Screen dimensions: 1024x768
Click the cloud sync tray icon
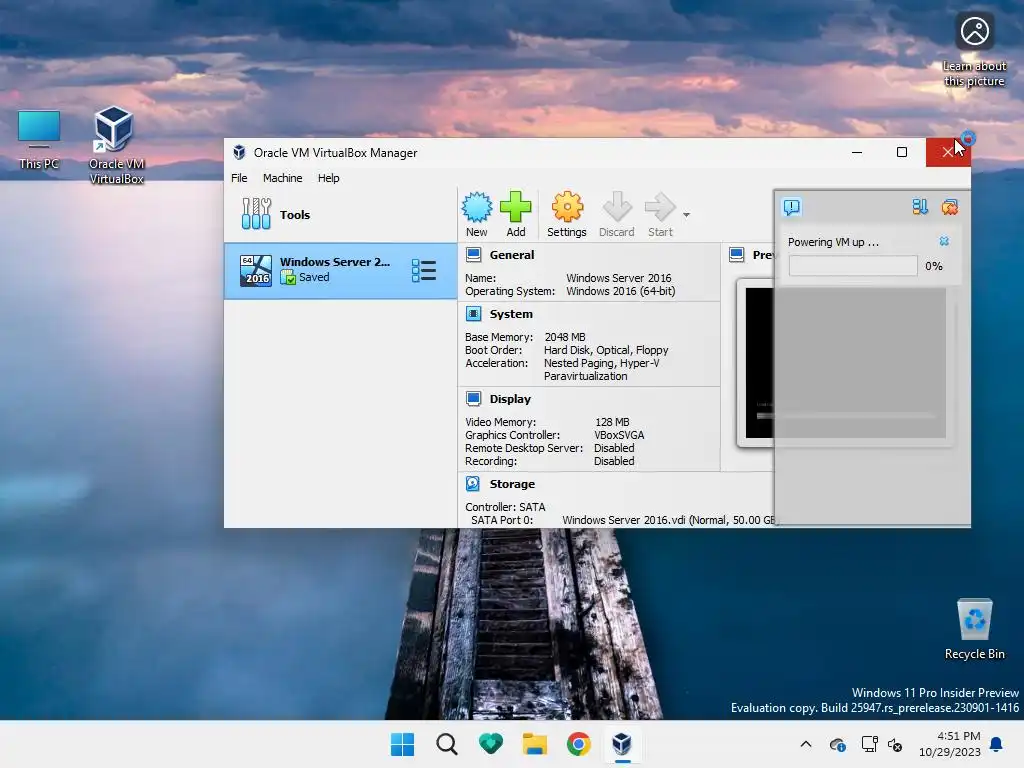[838, 744]
